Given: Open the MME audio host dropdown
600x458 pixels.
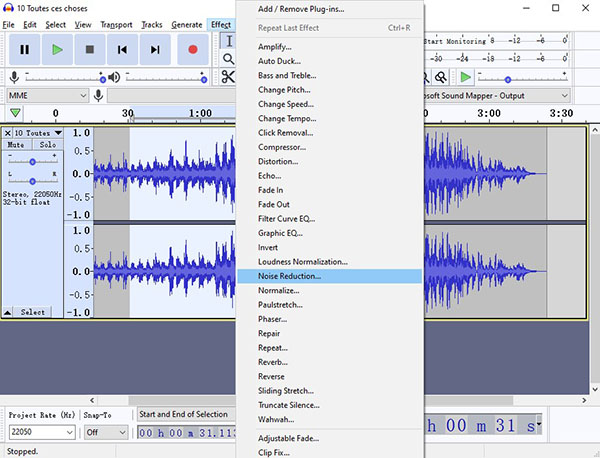Looking at the screenshot, I should (47, 96).
